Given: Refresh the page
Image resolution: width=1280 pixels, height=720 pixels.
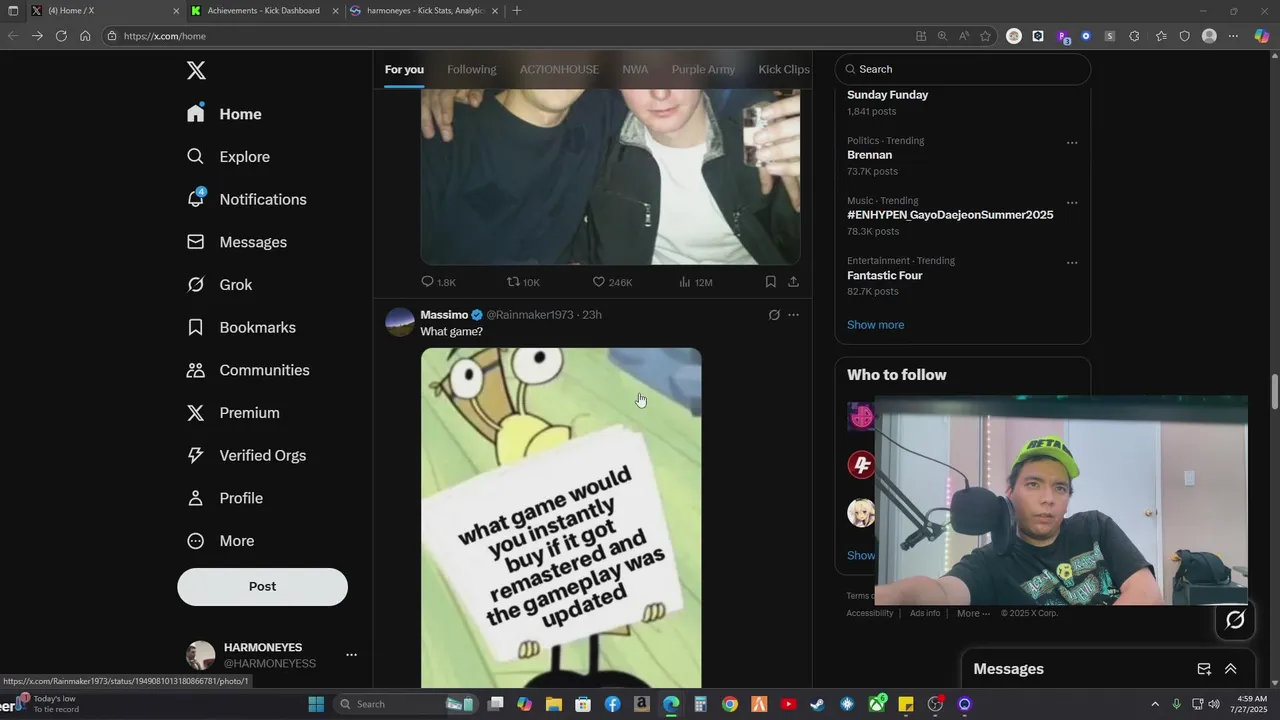Looking at the screenshot, I should (x=61, y=36).
